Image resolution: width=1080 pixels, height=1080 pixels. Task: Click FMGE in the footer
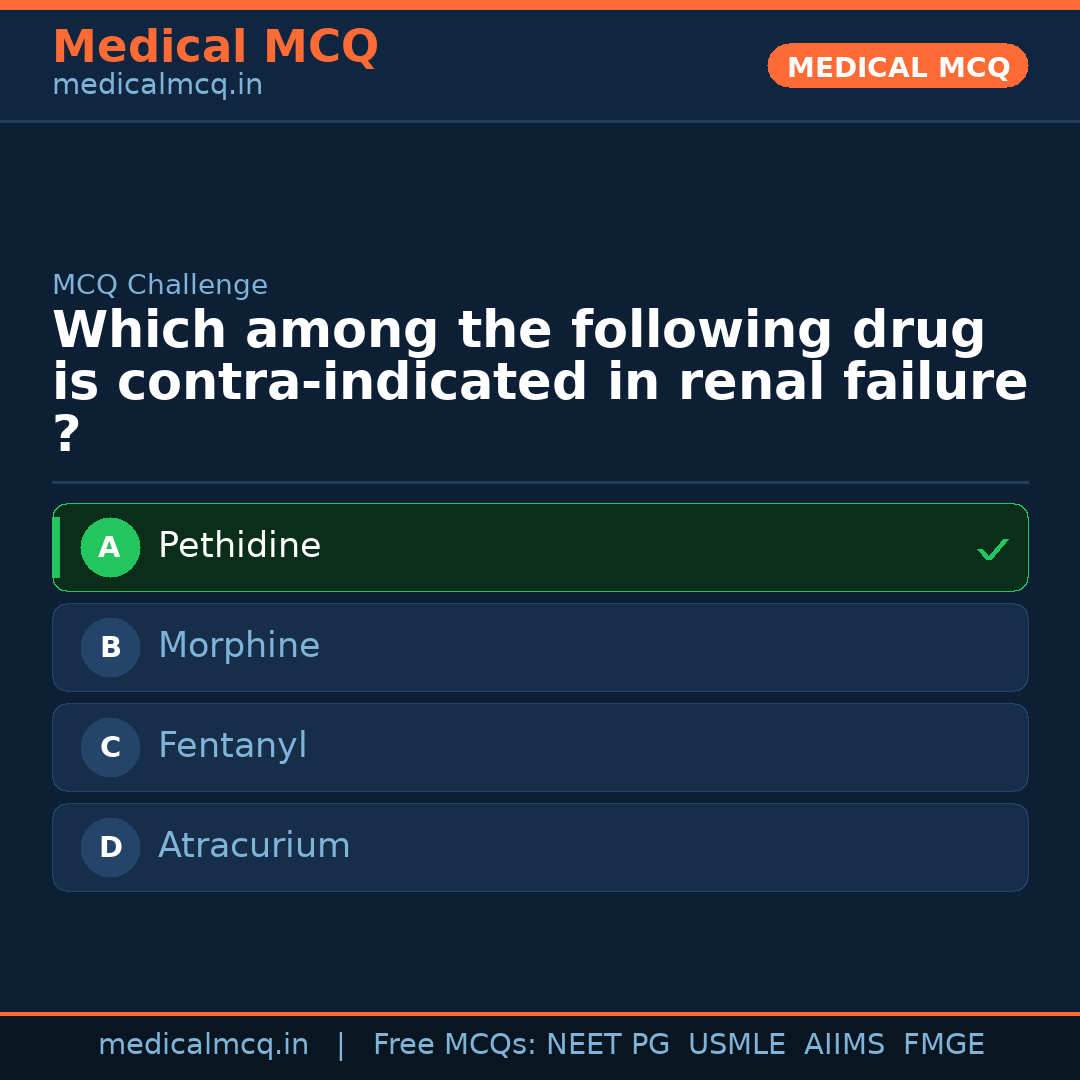pyautogui.click(x=943, y=1045)
